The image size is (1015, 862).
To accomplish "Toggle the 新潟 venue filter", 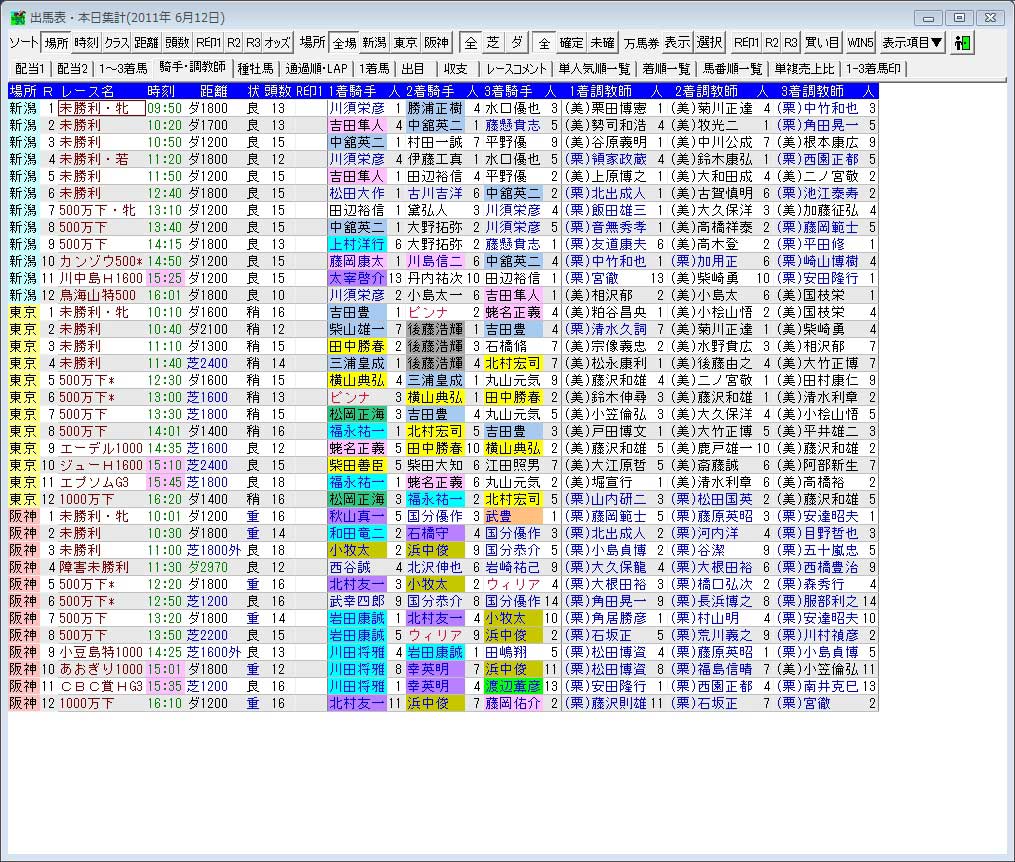I will pyautogui.click(x=374, y=43).
